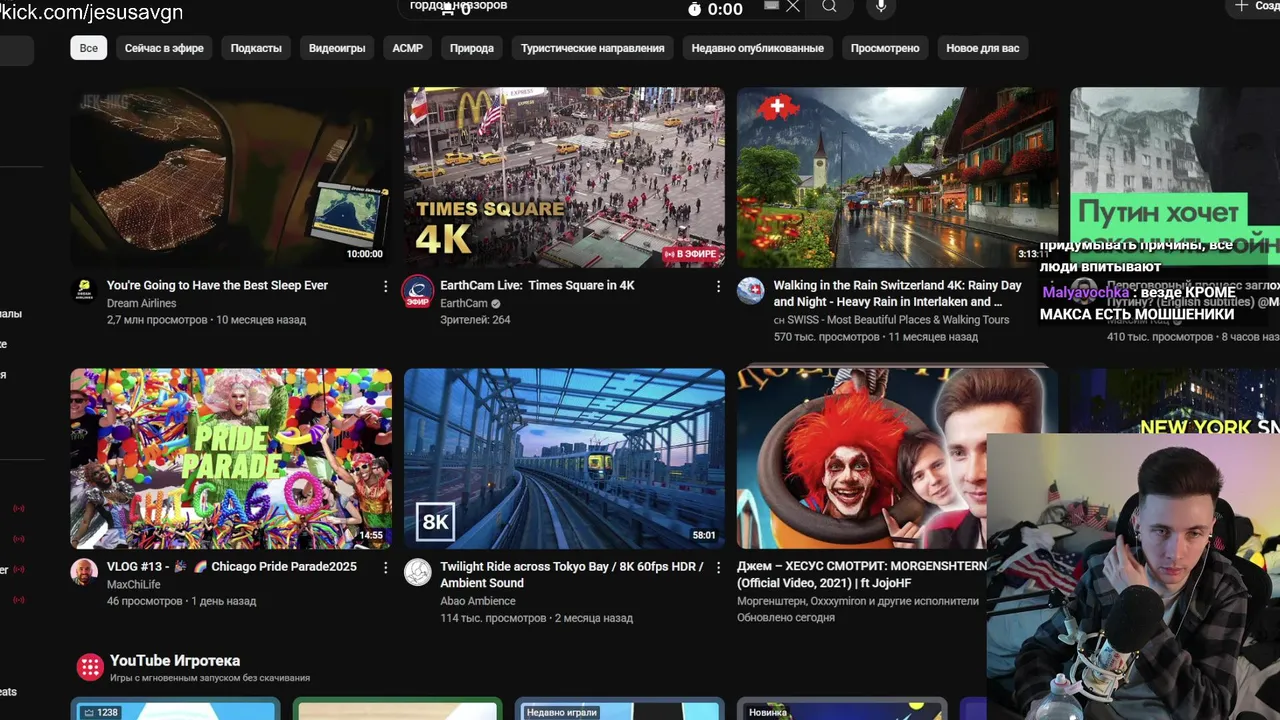Select the 'АСМР' chip
1280x720 pixels.
(408, 48)
